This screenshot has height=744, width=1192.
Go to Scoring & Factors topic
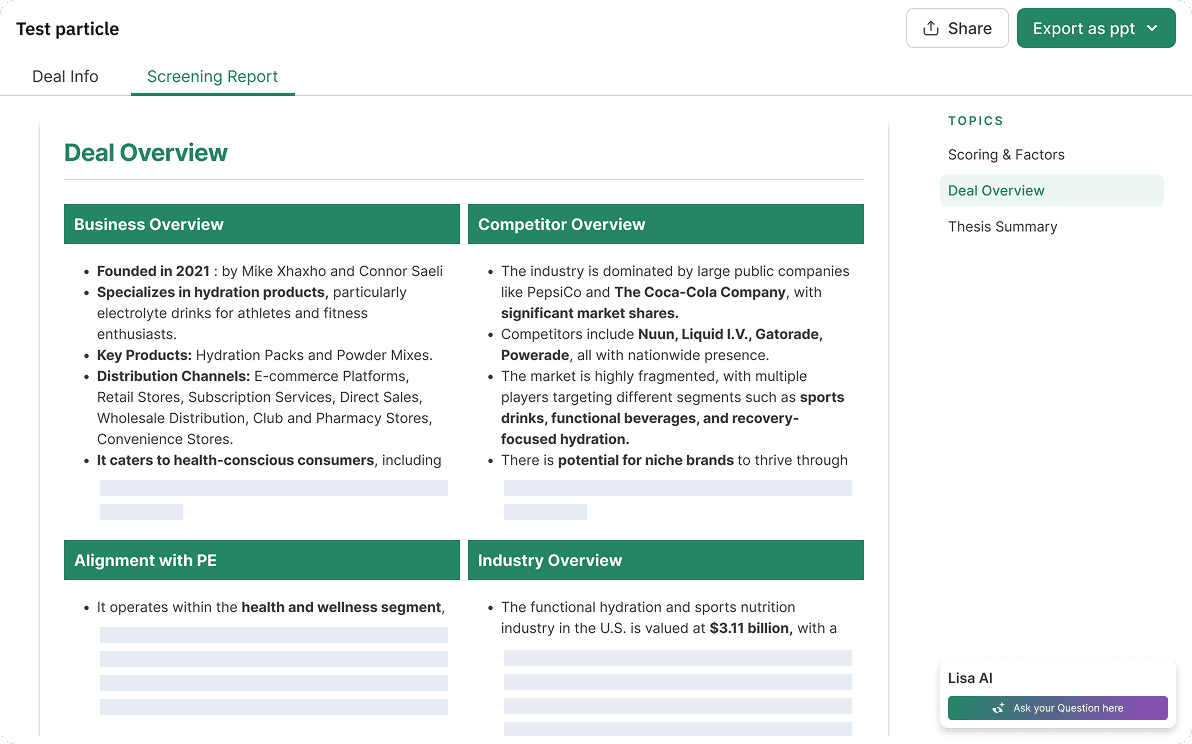click(x=1006, y=155)
